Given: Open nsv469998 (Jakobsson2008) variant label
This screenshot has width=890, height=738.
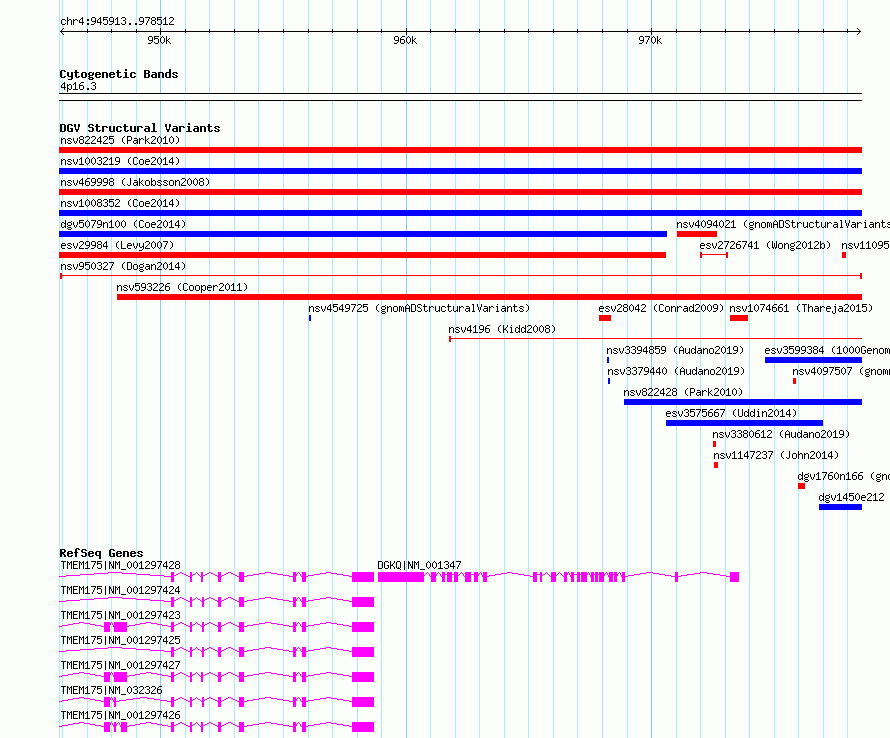Looking at the screenshot, I should [135, 182].
